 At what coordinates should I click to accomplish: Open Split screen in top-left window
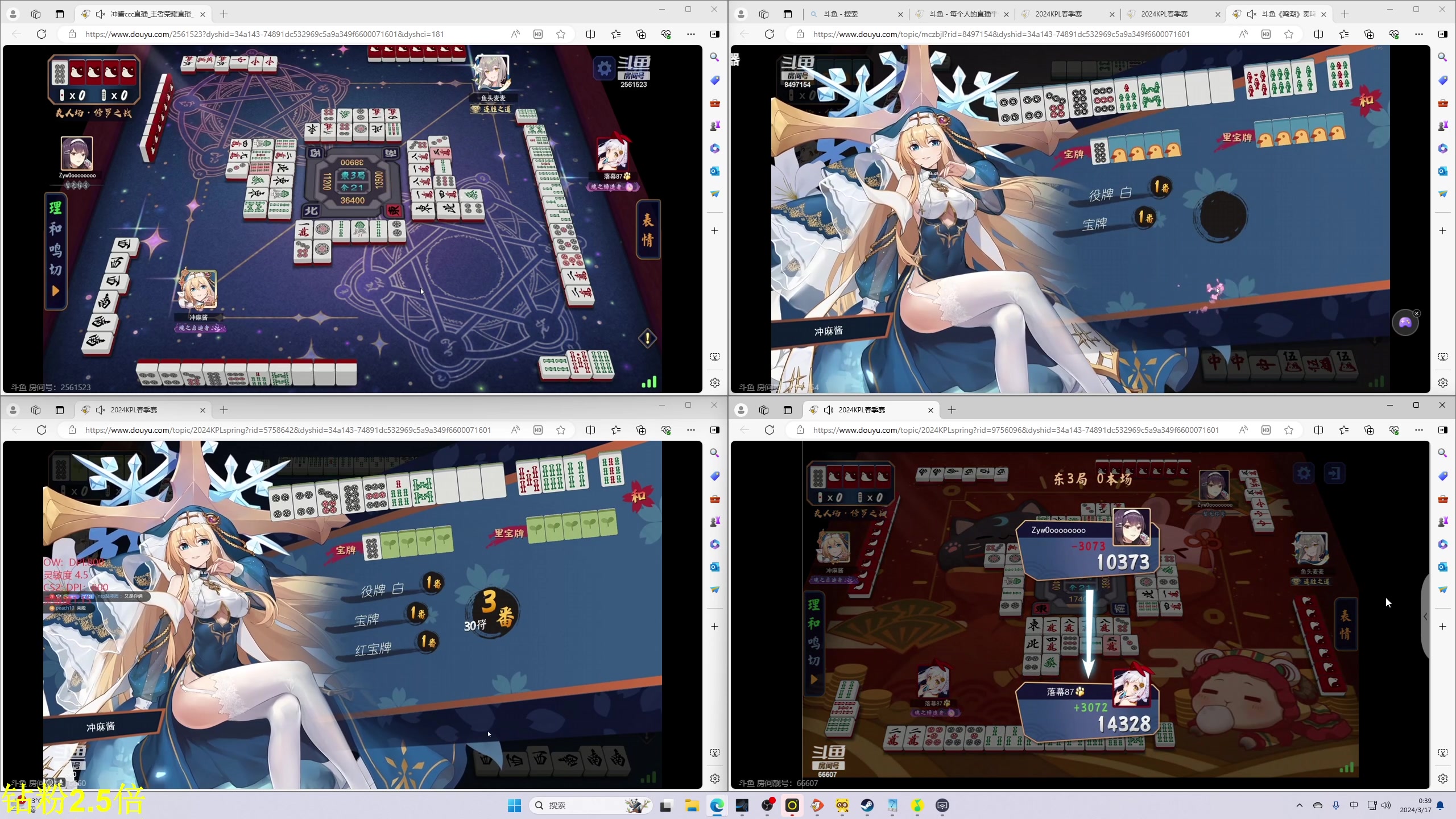(591, 34)
